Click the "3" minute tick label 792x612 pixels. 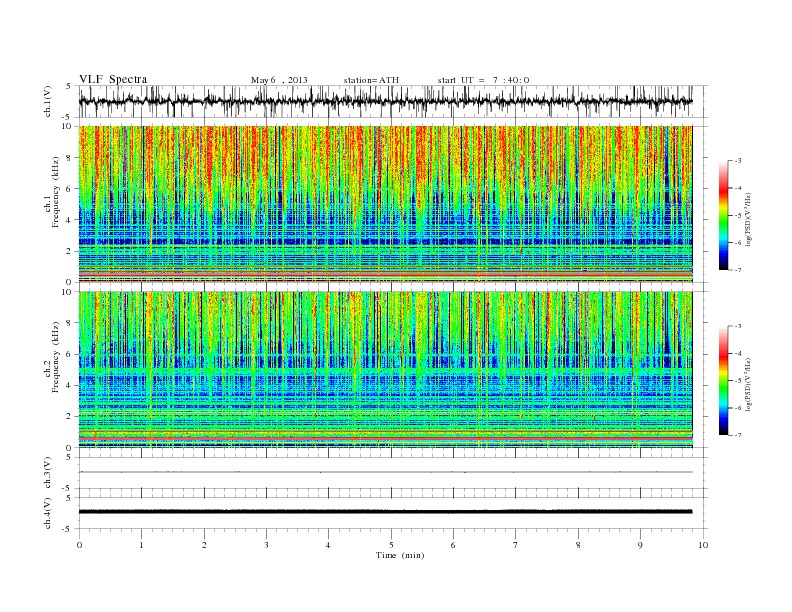coord(266,545)
